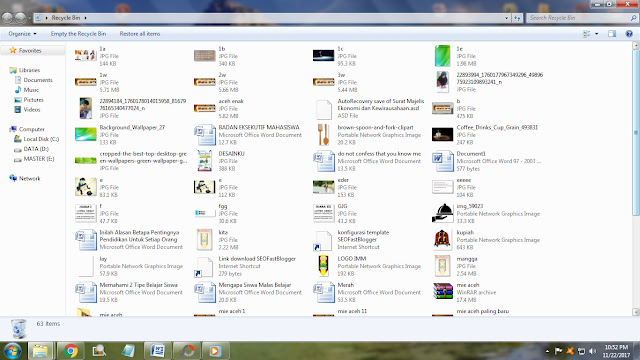Select the DESAINKU JPG file
The image size is (640, 360).
click(x=220, y=161)
